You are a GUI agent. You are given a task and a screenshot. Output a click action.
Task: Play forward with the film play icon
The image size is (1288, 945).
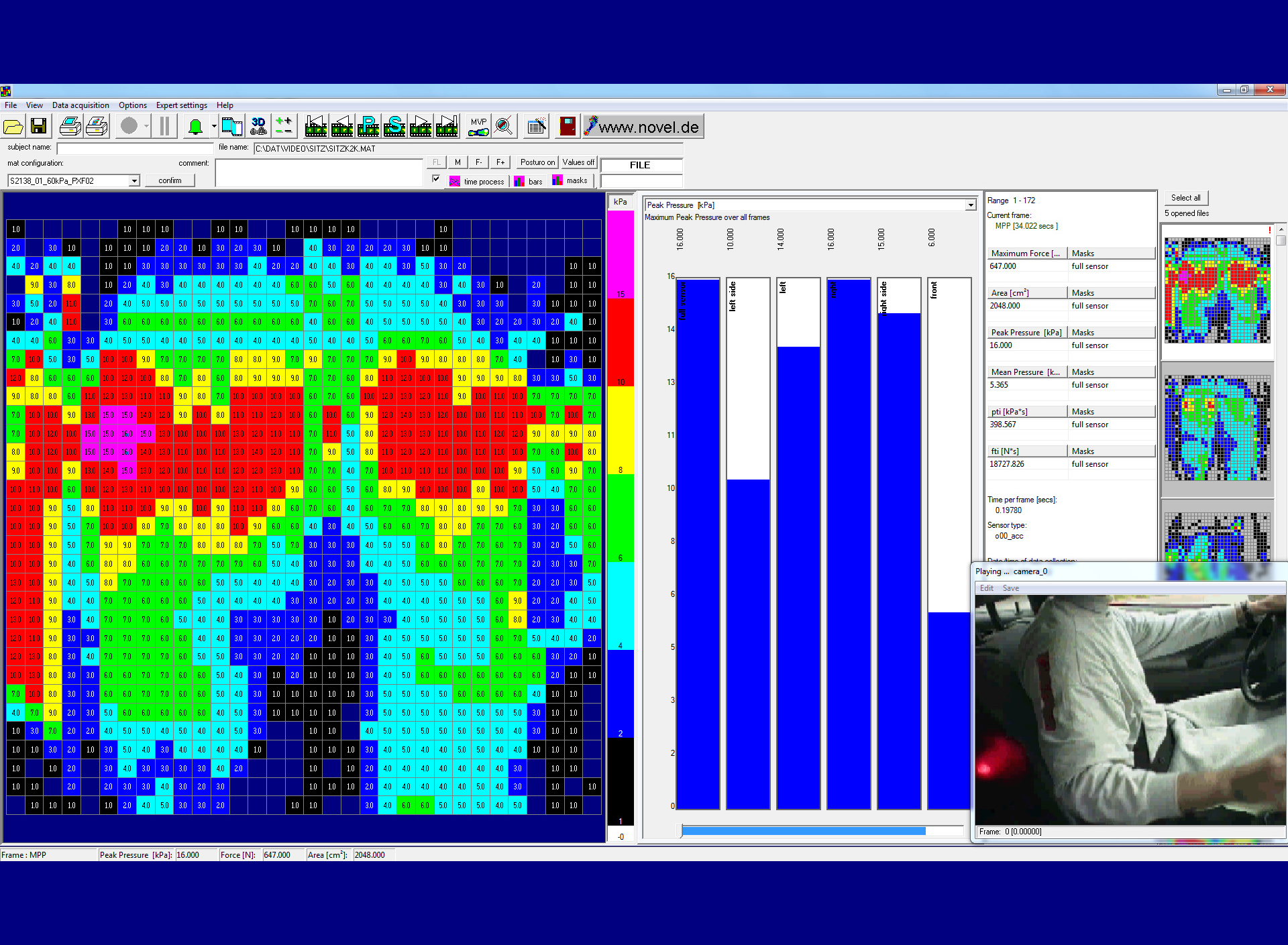tap(421, 127)
